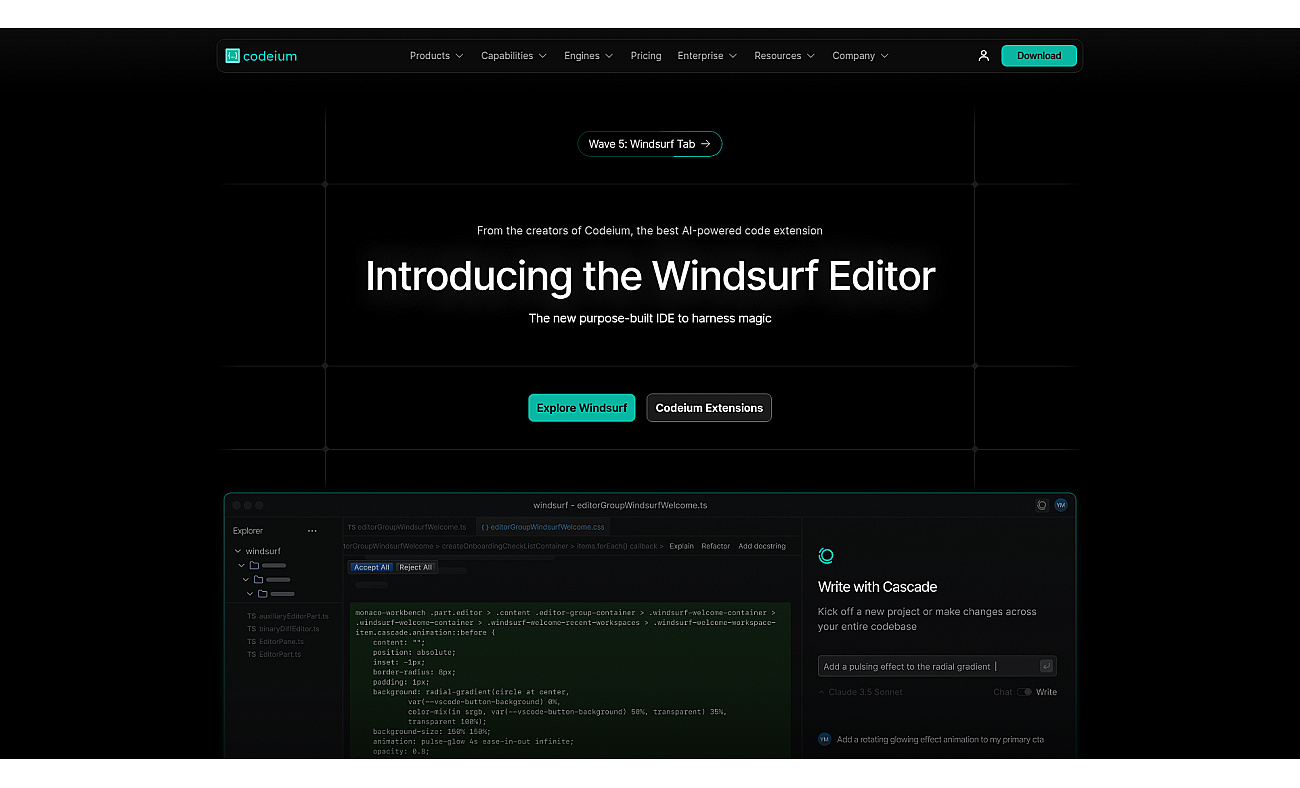Click the 'position: absolute;' code line
This screenshot has height=788, width=1300.
point(413,652)
